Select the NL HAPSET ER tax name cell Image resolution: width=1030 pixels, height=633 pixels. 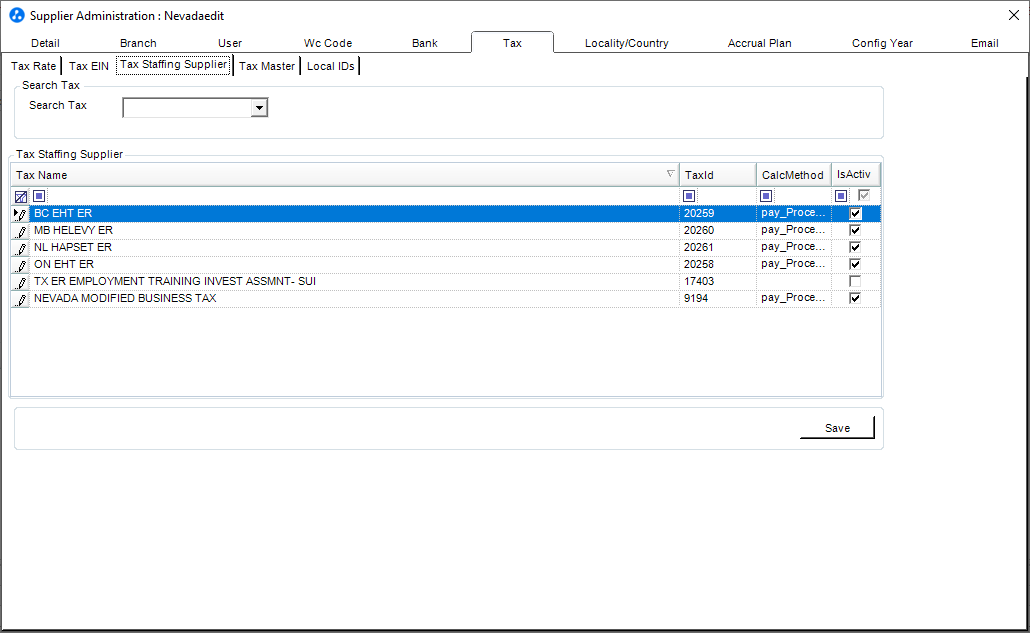point(355,248)
